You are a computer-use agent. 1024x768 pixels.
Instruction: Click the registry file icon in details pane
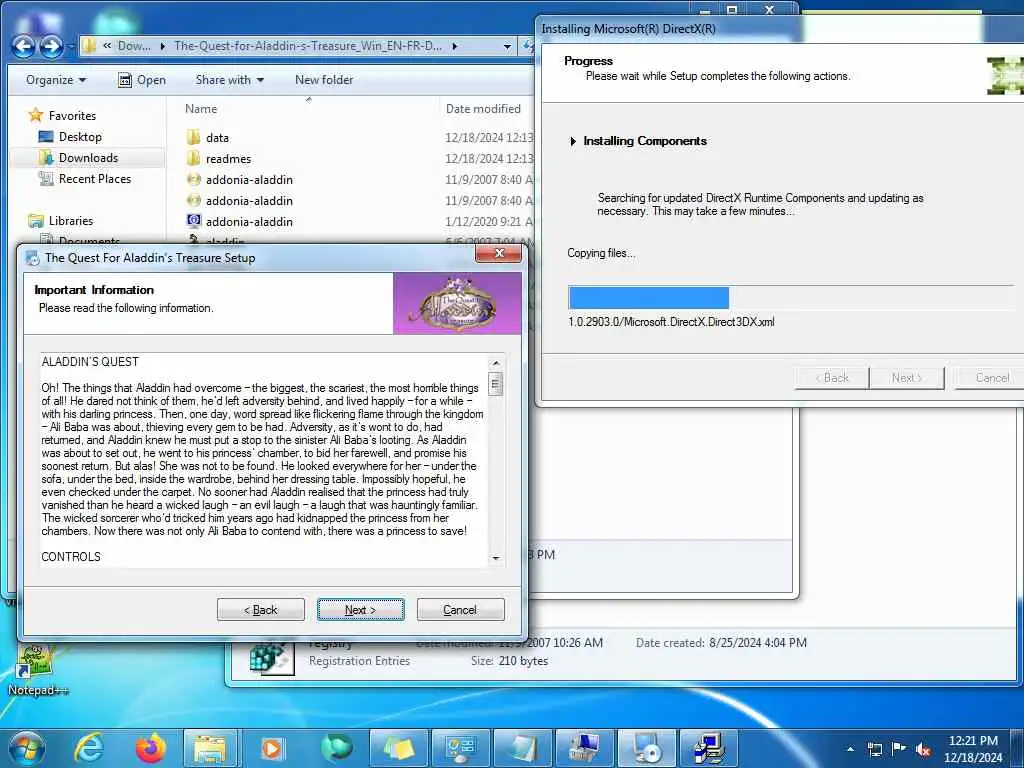click(271, 657)
